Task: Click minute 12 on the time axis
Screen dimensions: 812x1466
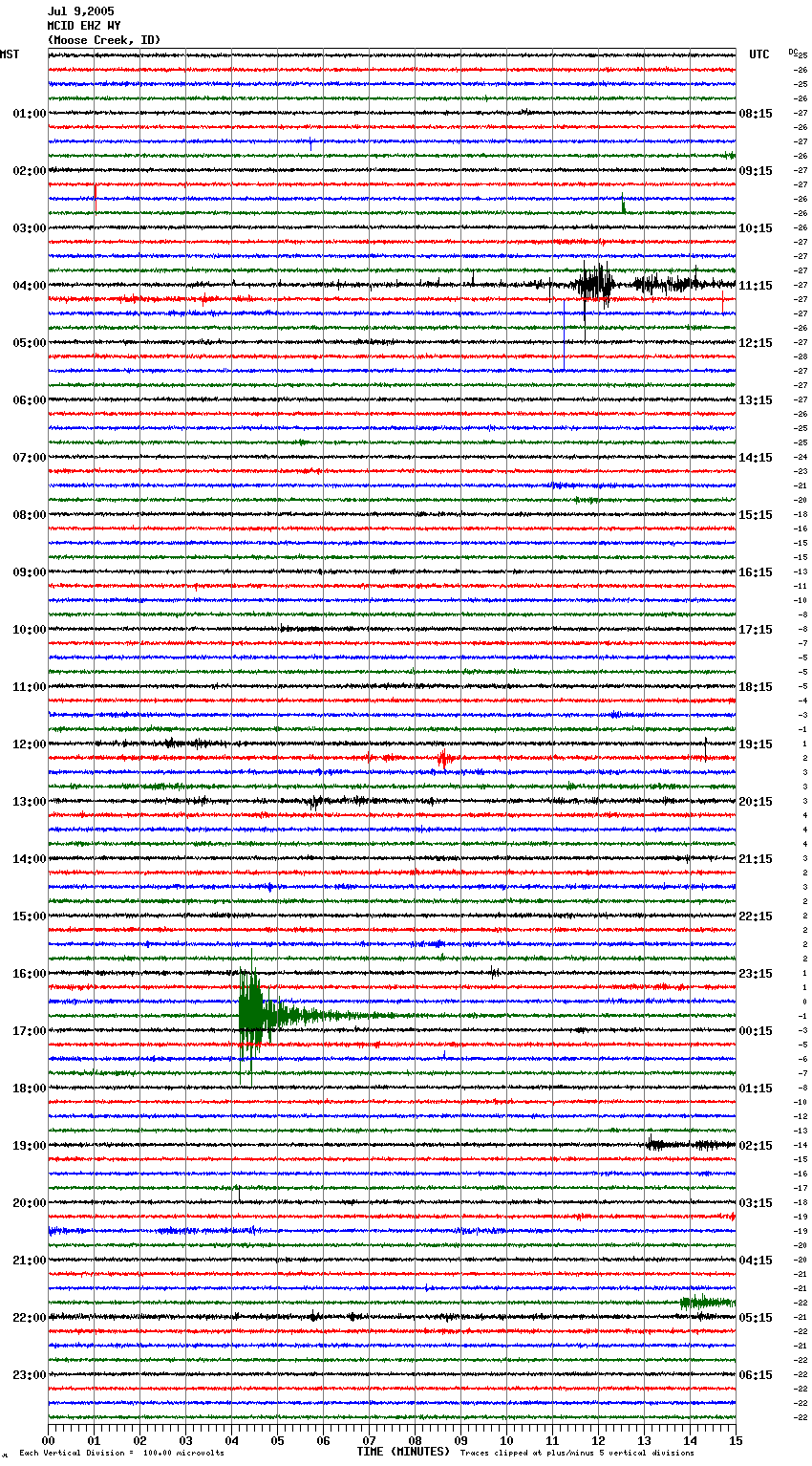Action: point(598,1440)
